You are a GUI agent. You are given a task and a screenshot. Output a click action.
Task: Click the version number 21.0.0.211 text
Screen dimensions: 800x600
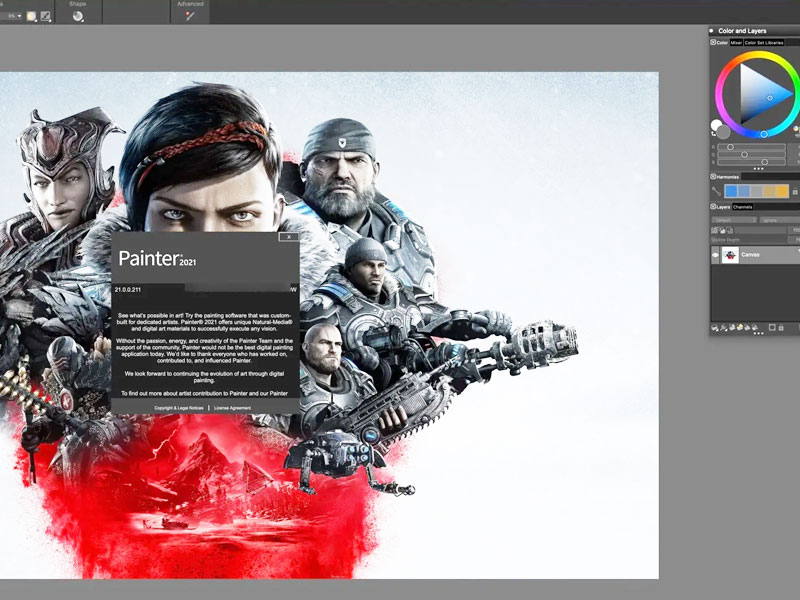[x=128, y=289]
